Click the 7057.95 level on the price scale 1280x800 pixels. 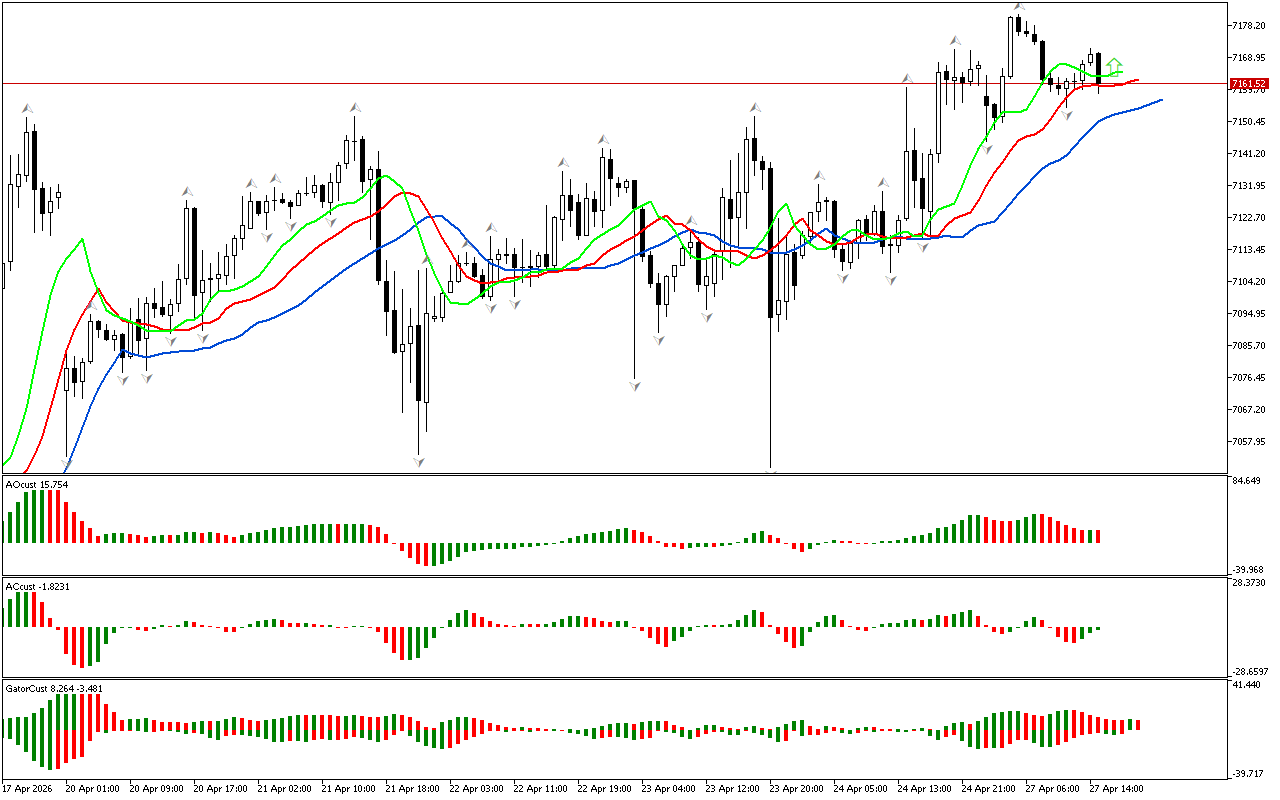1250,441
